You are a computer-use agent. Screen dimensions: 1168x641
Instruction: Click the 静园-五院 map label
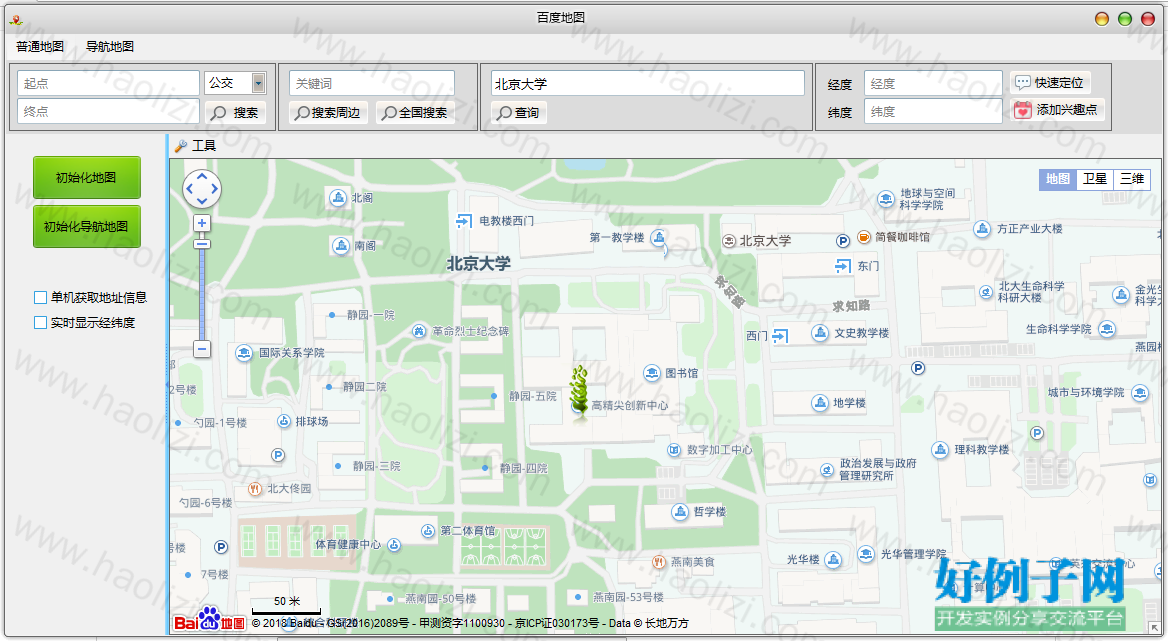click(533, 396)
